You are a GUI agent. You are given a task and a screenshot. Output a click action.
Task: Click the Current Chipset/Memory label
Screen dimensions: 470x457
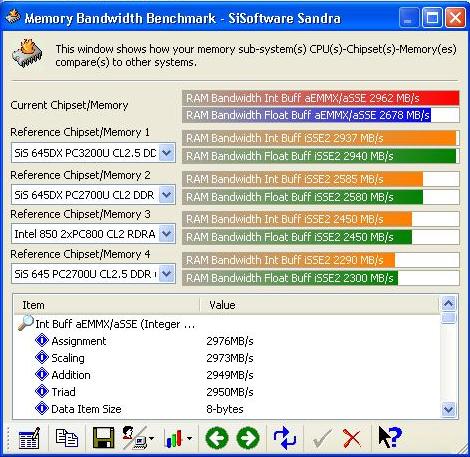point(69,105)
